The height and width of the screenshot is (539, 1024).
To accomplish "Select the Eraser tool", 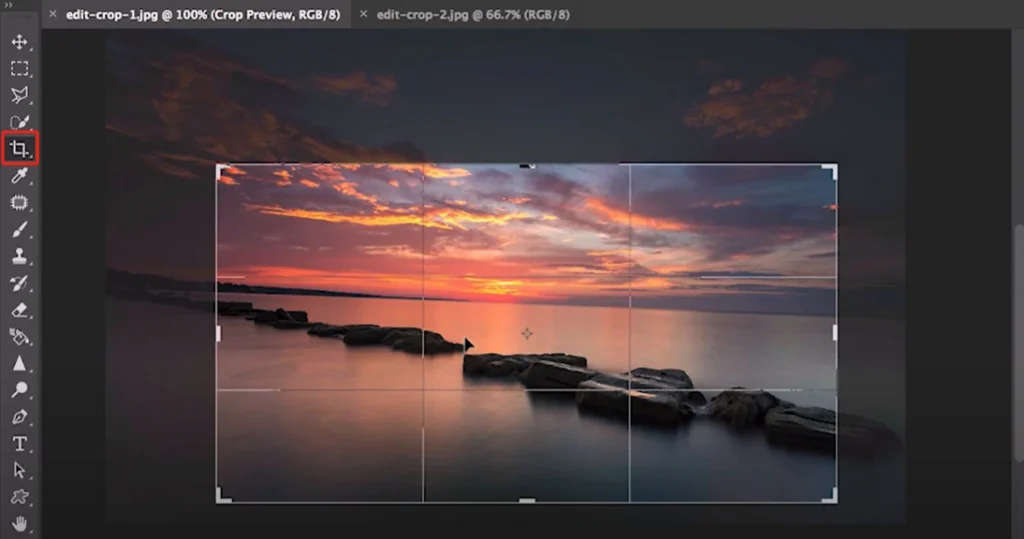I will click(x=19, y=310).
